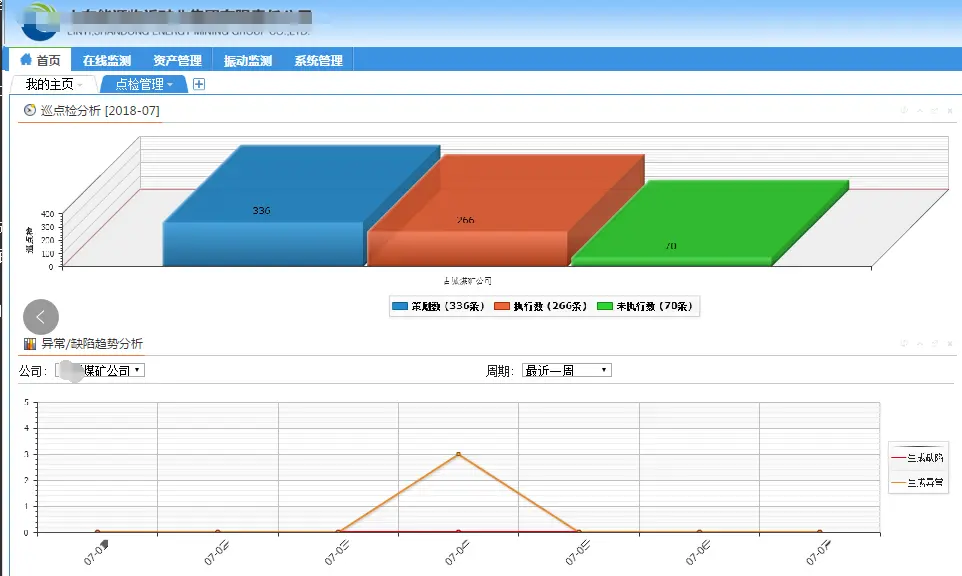The image size is (962, 576).
Task: Open the 周期 dropdown showing 最近一周
Action: coord(567,370)
